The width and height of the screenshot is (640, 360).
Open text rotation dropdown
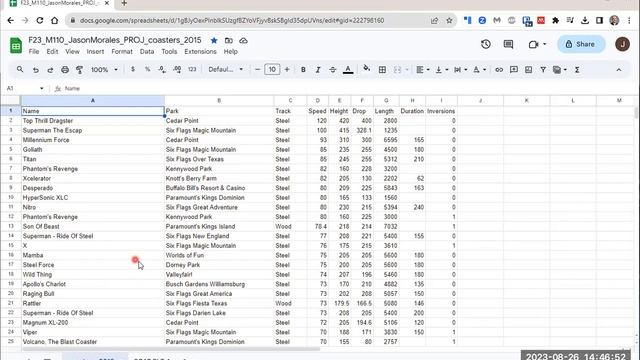(x=479, y=70)
